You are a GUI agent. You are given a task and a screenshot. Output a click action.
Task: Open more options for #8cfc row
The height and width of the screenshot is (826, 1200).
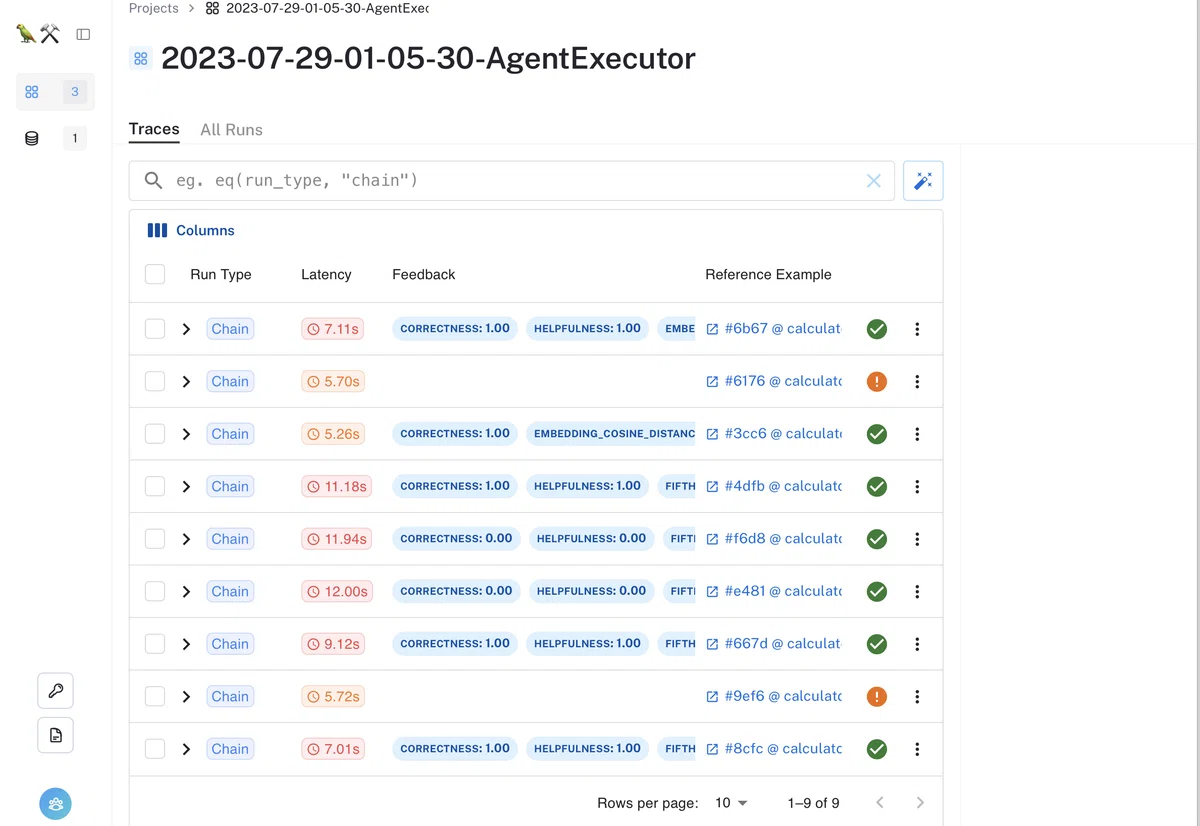coord(917,749)
